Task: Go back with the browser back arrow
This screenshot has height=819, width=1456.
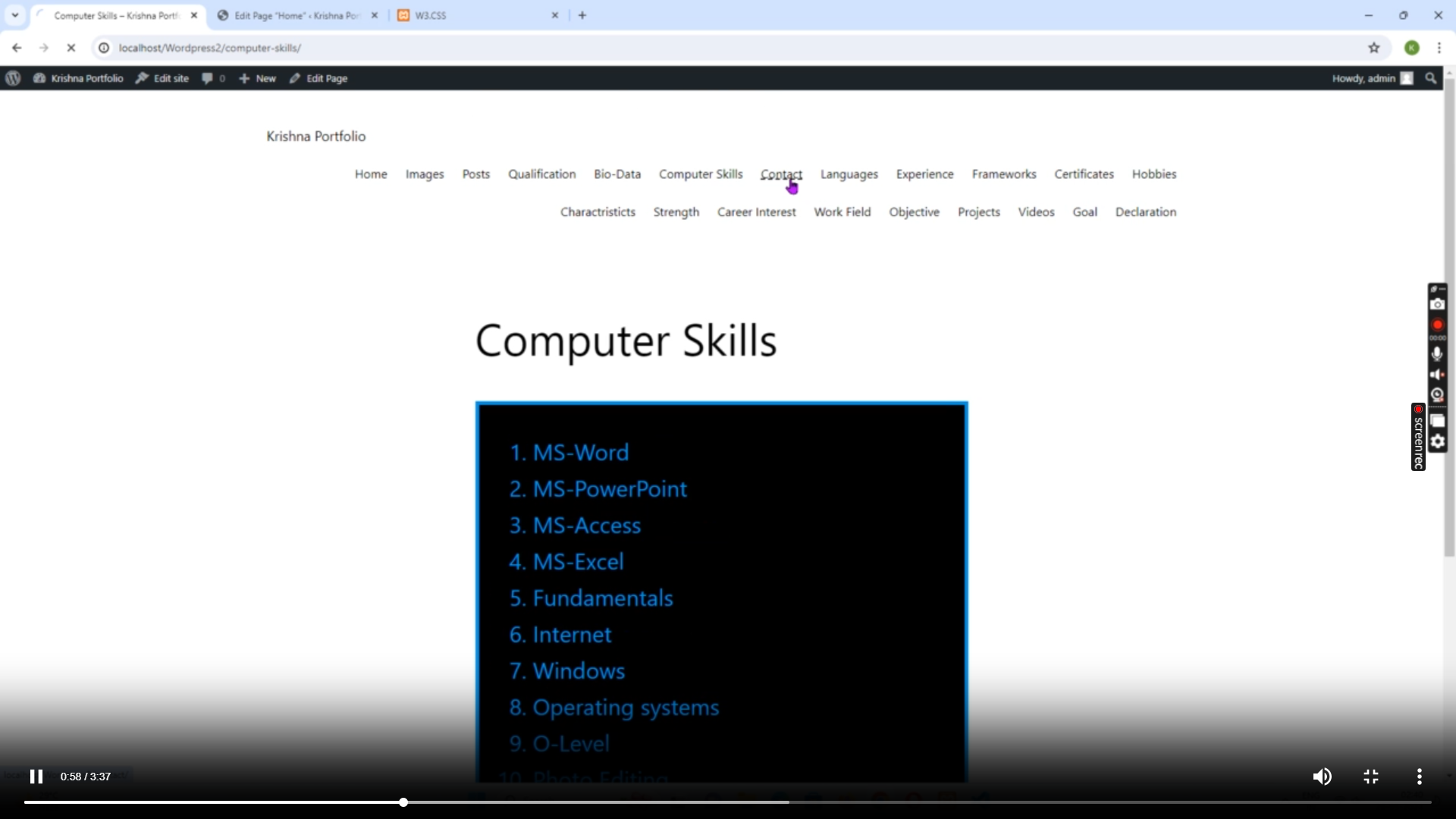Action: click(x=17, y=48)
